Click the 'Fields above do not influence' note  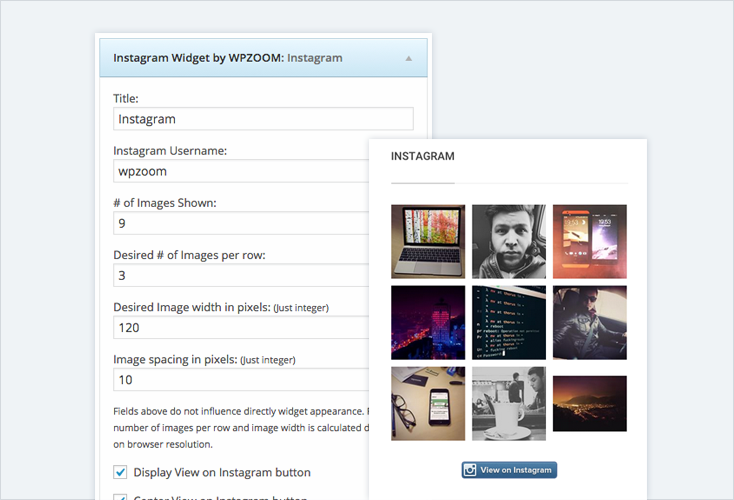pos(241,428)
